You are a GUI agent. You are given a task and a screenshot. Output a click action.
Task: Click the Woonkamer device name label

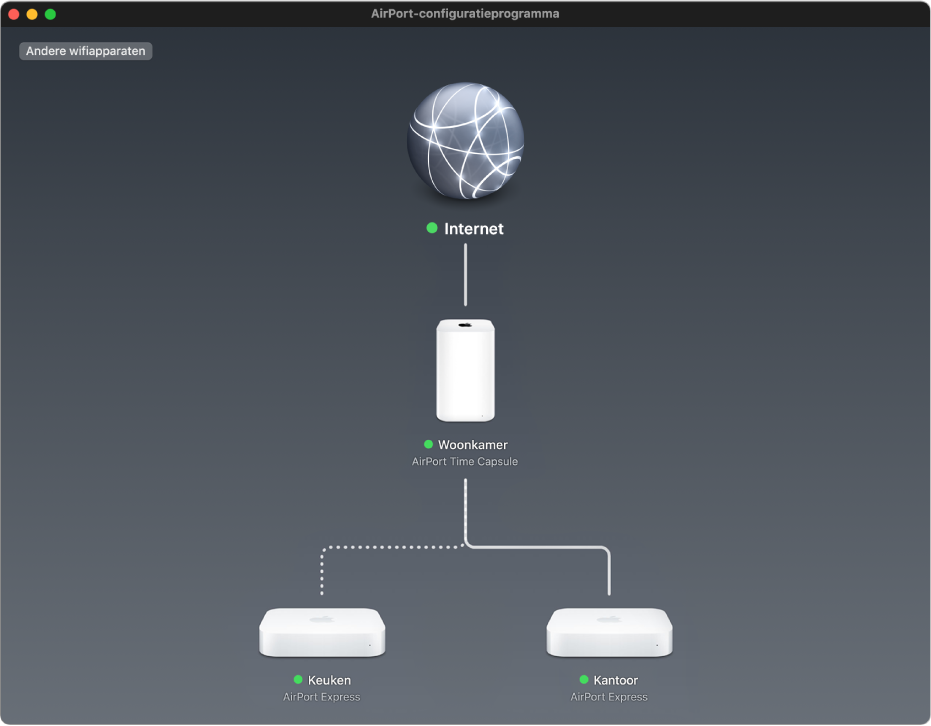pyautogui.click(x=473, y=445)
